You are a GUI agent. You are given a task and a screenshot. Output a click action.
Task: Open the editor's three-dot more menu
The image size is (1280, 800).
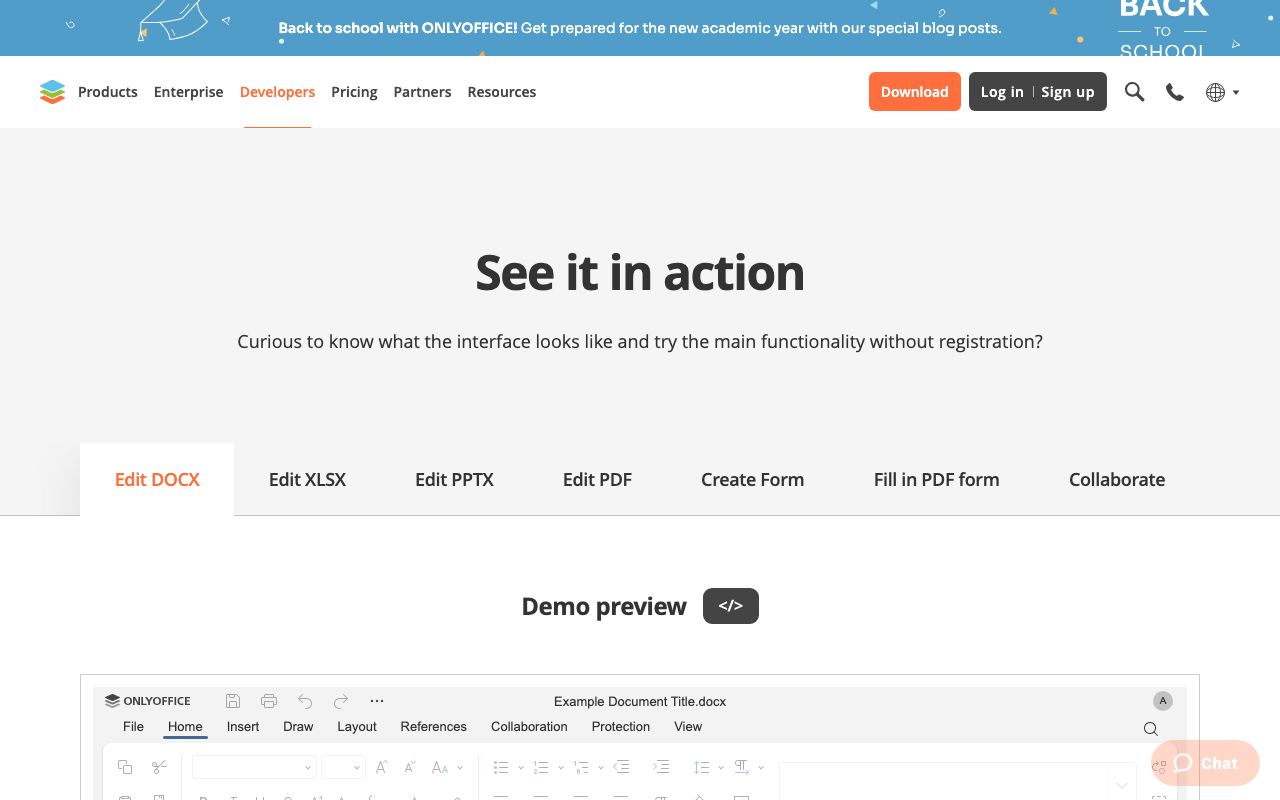point(377,701)
